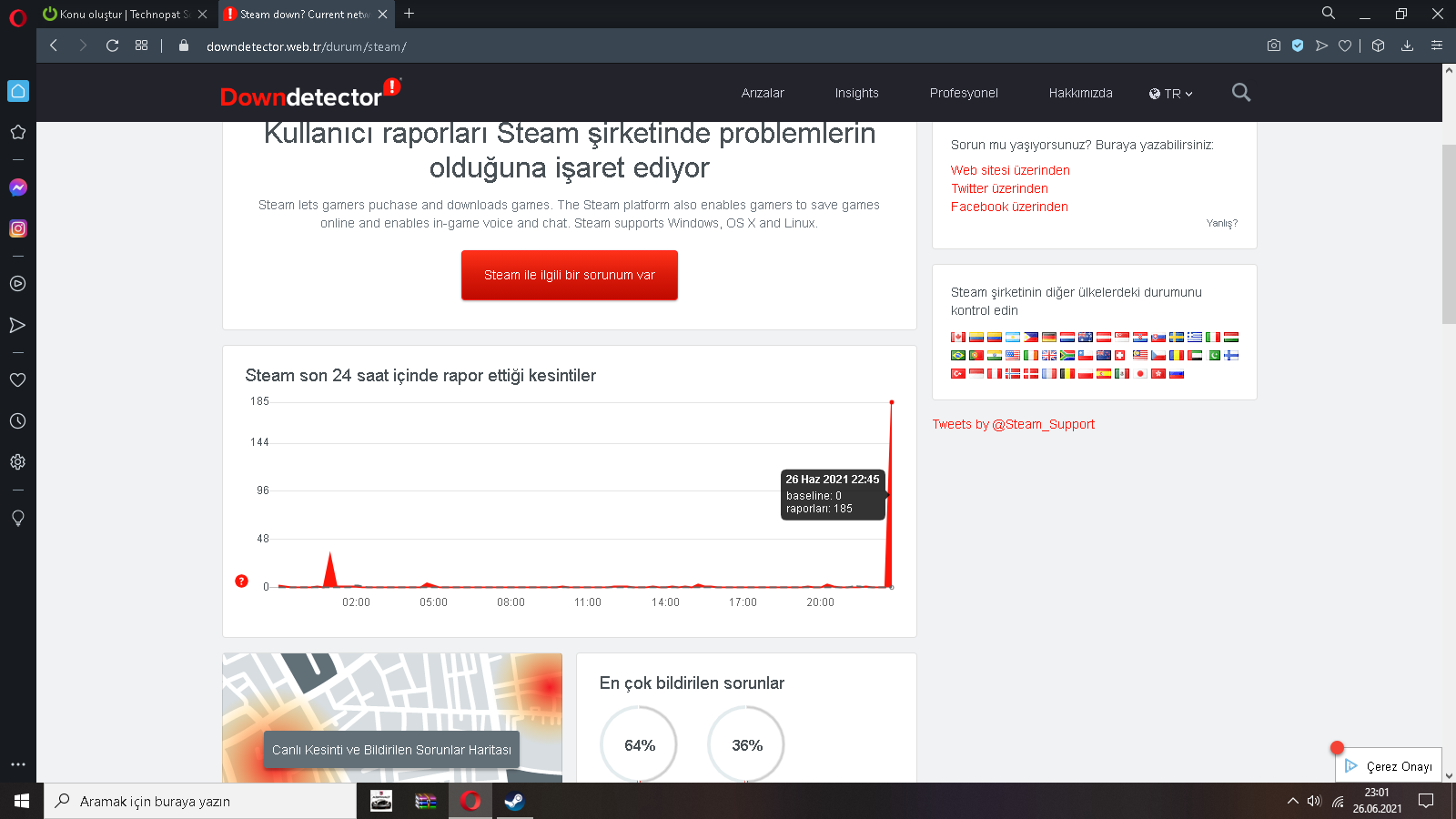Viewport: 1456px width, 819px height.
Task: Select the Sweden flag
Action: pyautogui.click(x=1177, y=338)
